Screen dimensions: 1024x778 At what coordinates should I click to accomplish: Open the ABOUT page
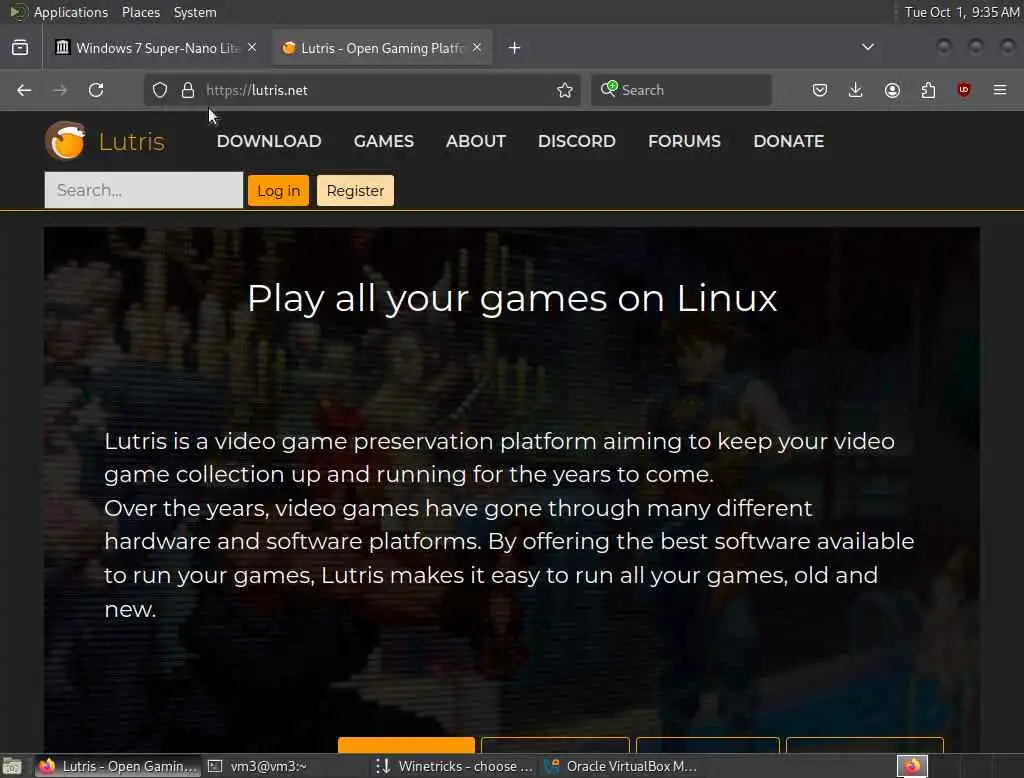pos(476,141)
